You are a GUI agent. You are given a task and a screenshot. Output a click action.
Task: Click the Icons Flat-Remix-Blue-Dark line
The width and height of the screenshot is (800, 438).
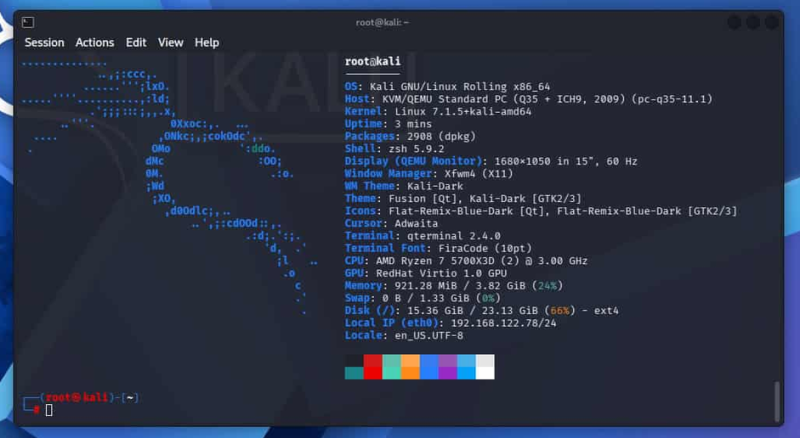541,211
